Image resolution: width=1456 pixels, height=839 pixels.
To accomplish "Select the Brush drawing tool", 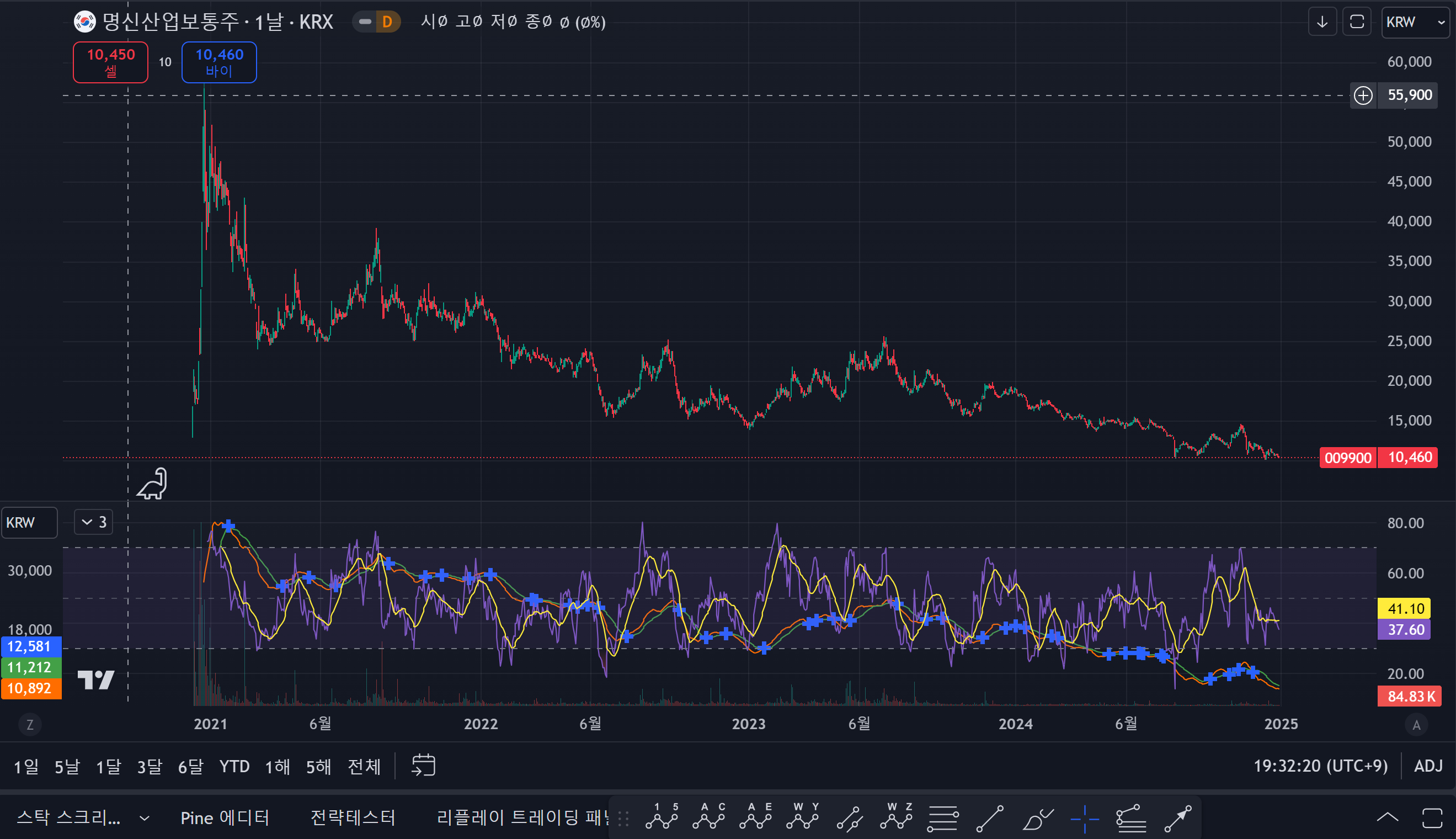I will pos(1037,818).
